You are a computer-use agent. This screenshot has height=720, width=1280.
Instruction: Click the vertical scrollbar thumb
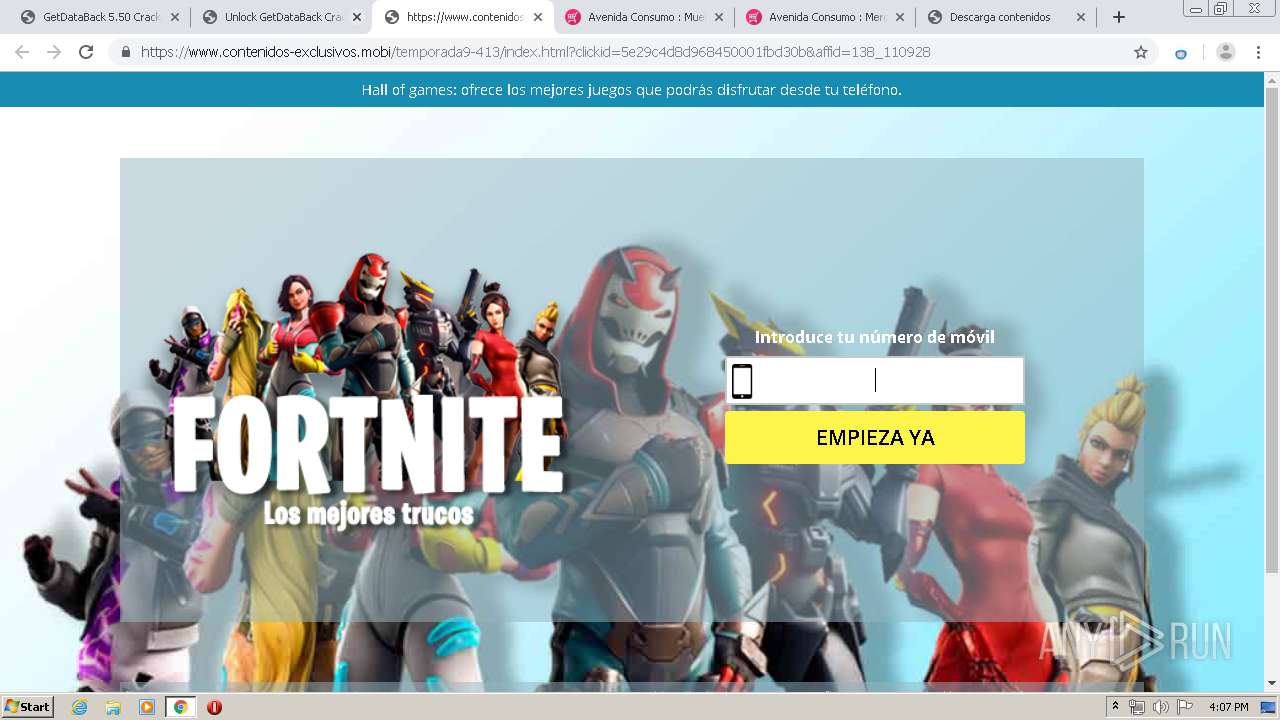coord(1272,330)
